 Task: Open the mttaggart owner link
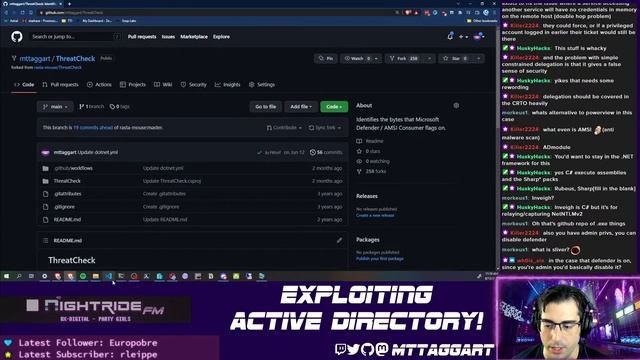[x=35, y=59]
